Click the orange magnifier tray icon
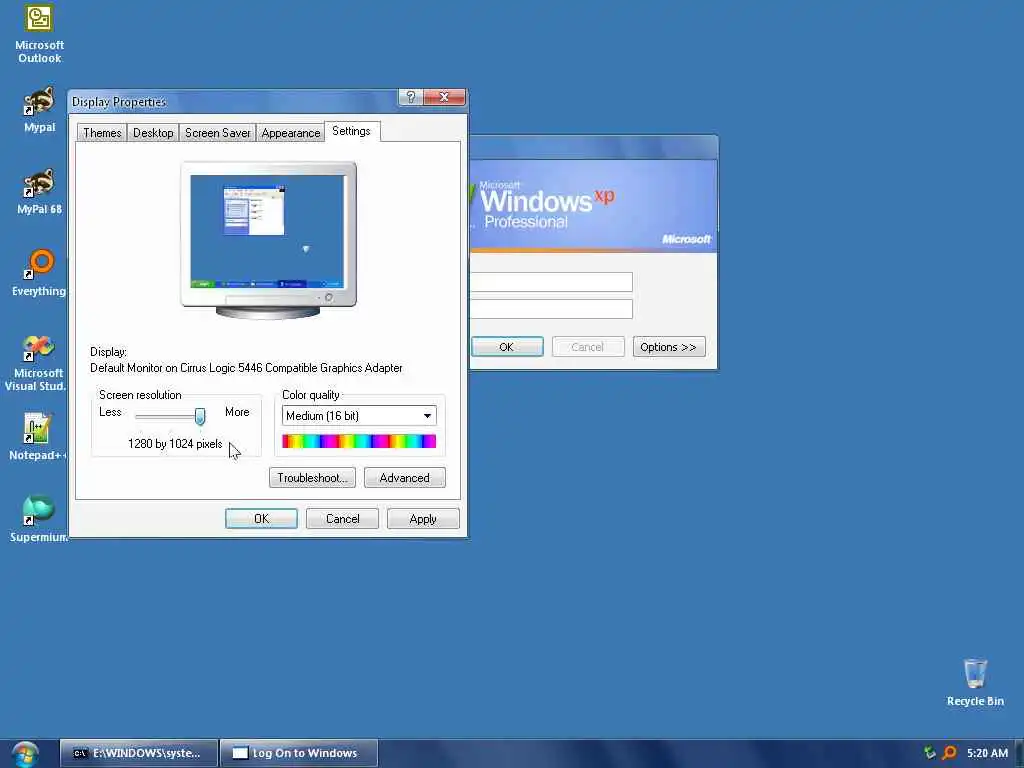Viewport: 1024px width, 768px height. pyautogui.click(x=950, y=753)
